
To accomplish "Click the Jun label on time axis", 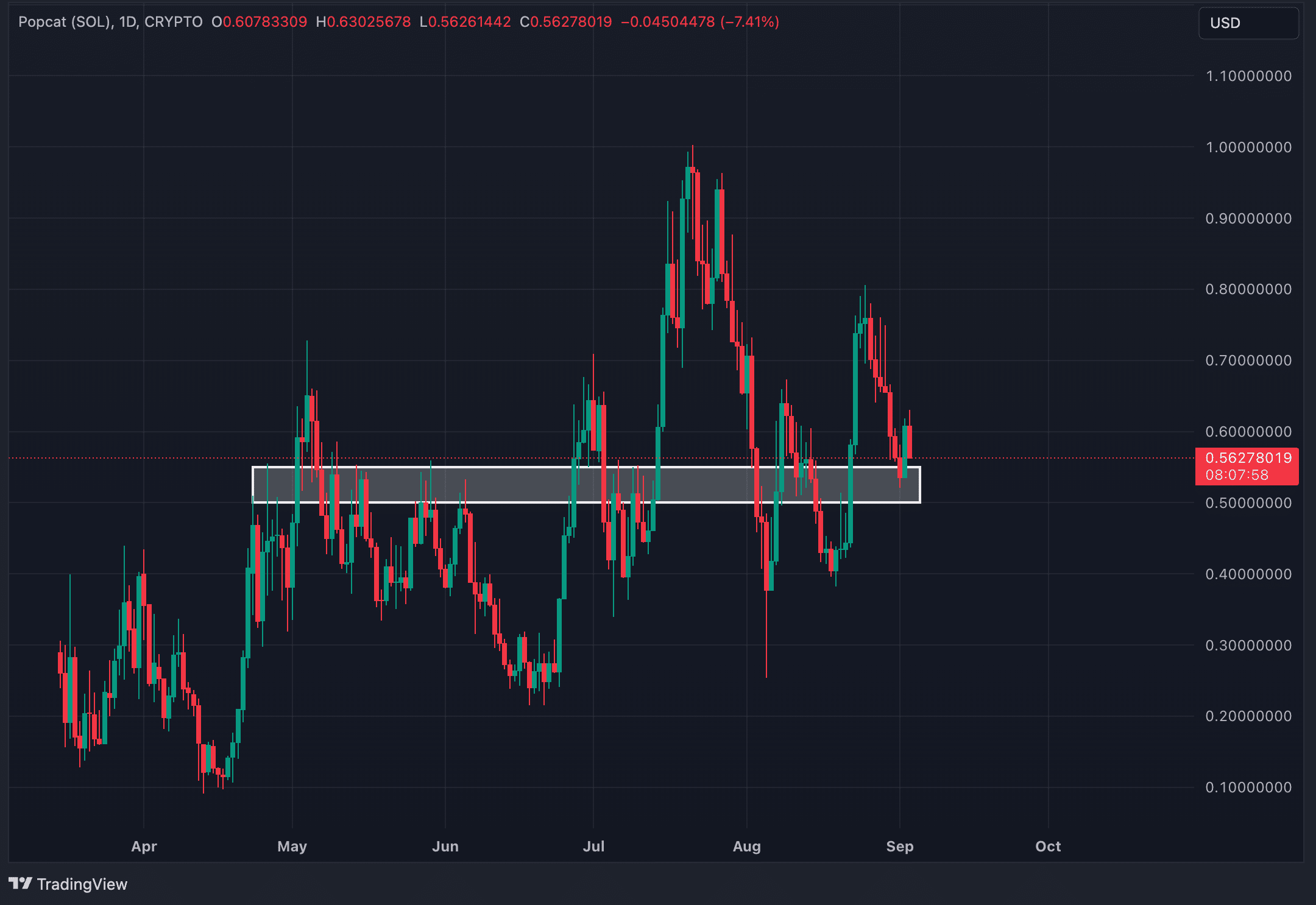I will [445, 847].
